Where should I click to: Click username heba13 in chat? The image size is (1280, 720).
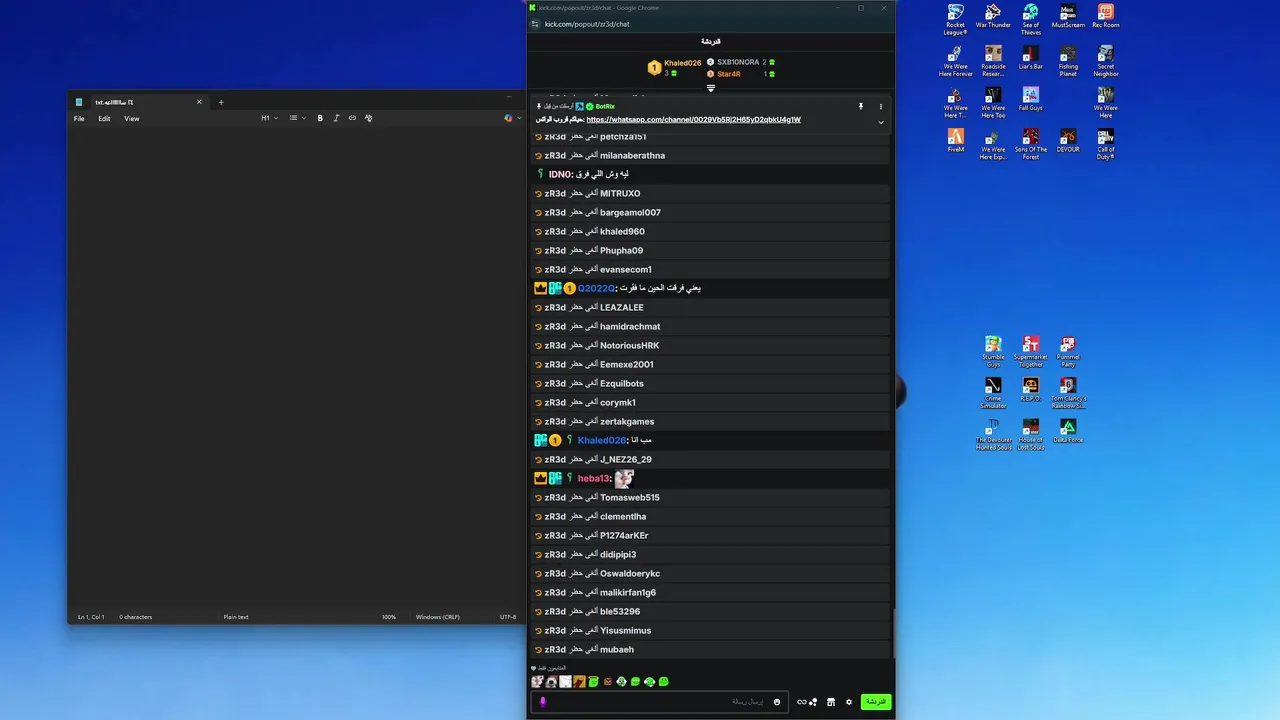tap(593, 478)
